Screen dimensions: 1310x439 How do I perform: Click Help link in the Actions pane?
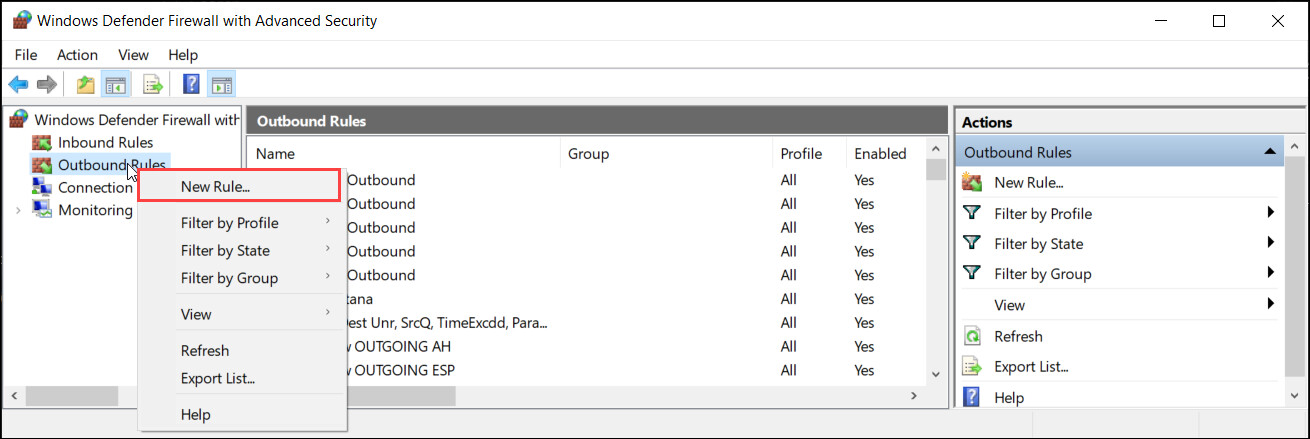1009,397
